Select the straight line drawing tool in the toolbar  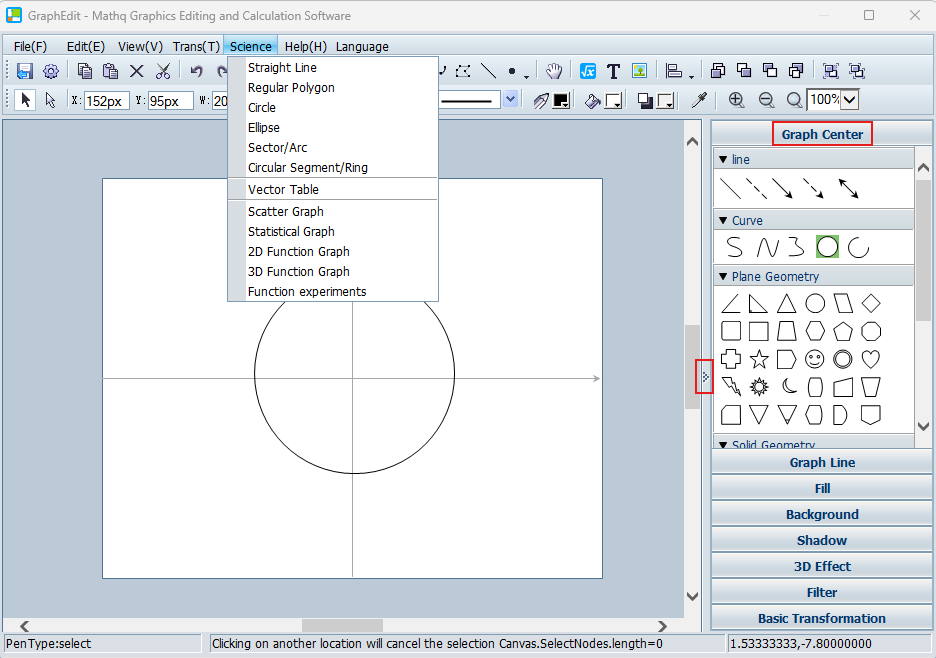pyautogui.click(x=488, y=71)
